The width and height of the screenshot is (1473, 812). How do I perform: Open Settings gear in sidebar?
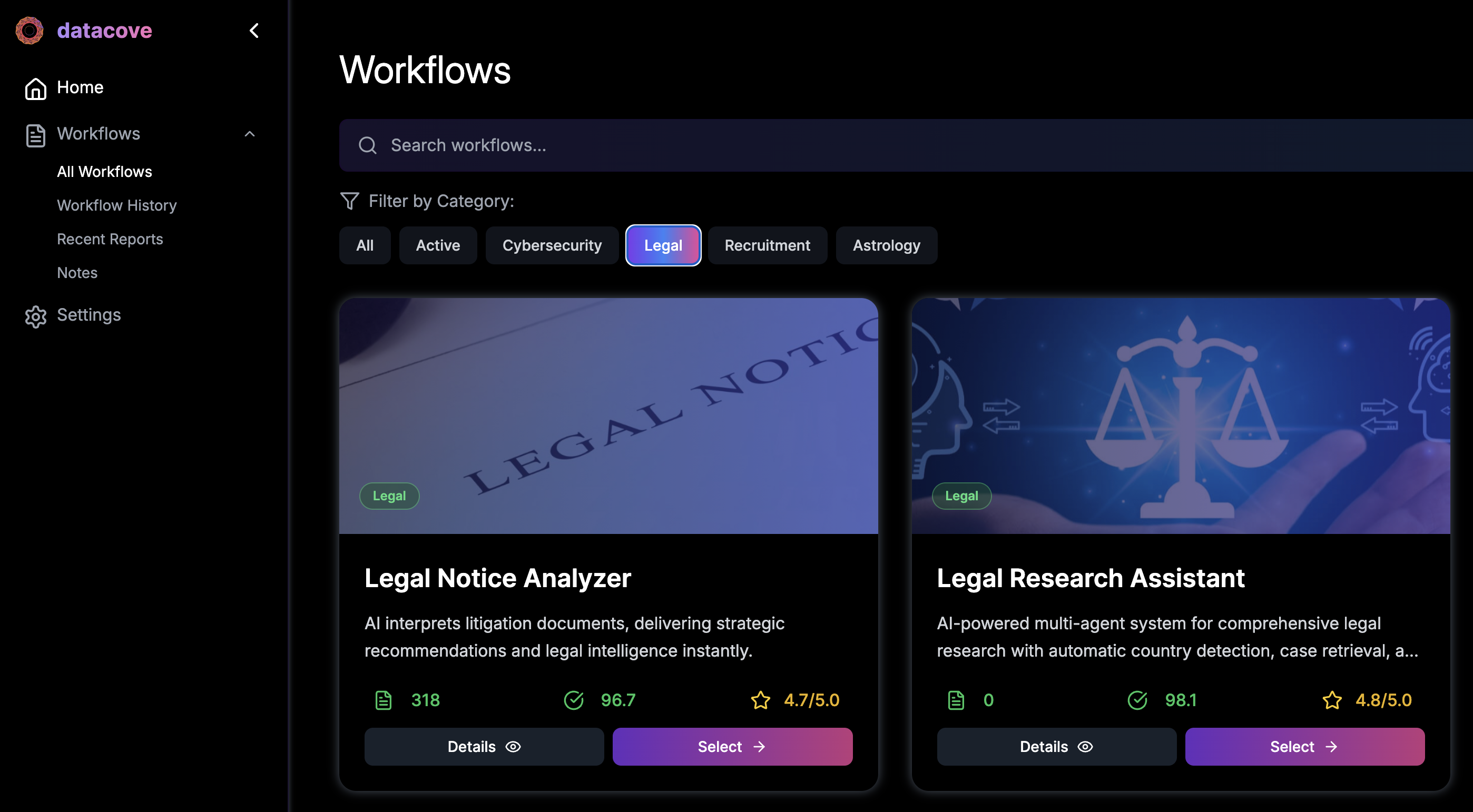pyautogui.click(x=35, y=315)
